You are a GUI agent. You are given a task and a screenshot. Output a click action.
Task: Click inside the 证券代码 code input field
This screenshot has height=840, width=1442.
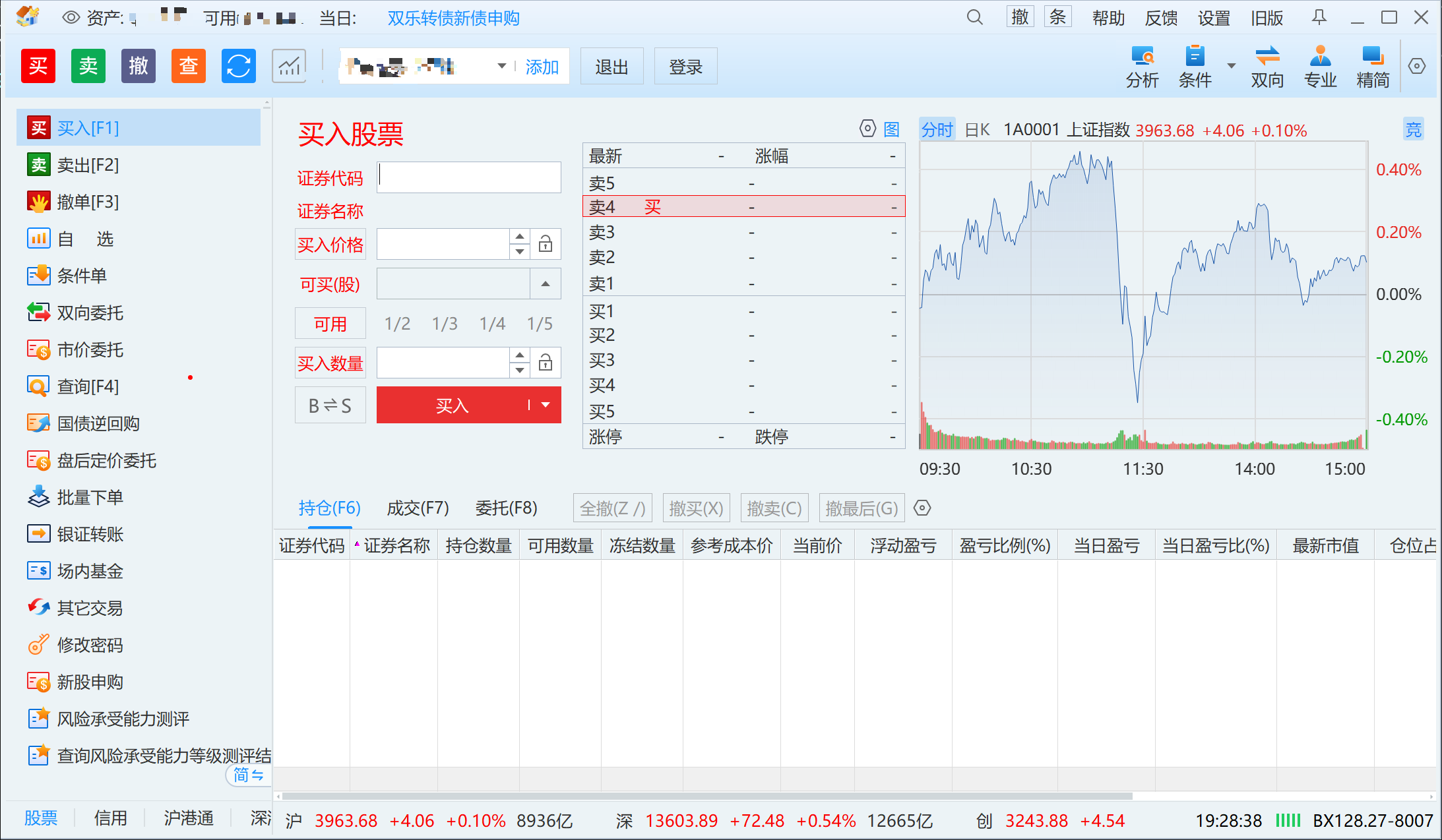(x=468, y=177)
